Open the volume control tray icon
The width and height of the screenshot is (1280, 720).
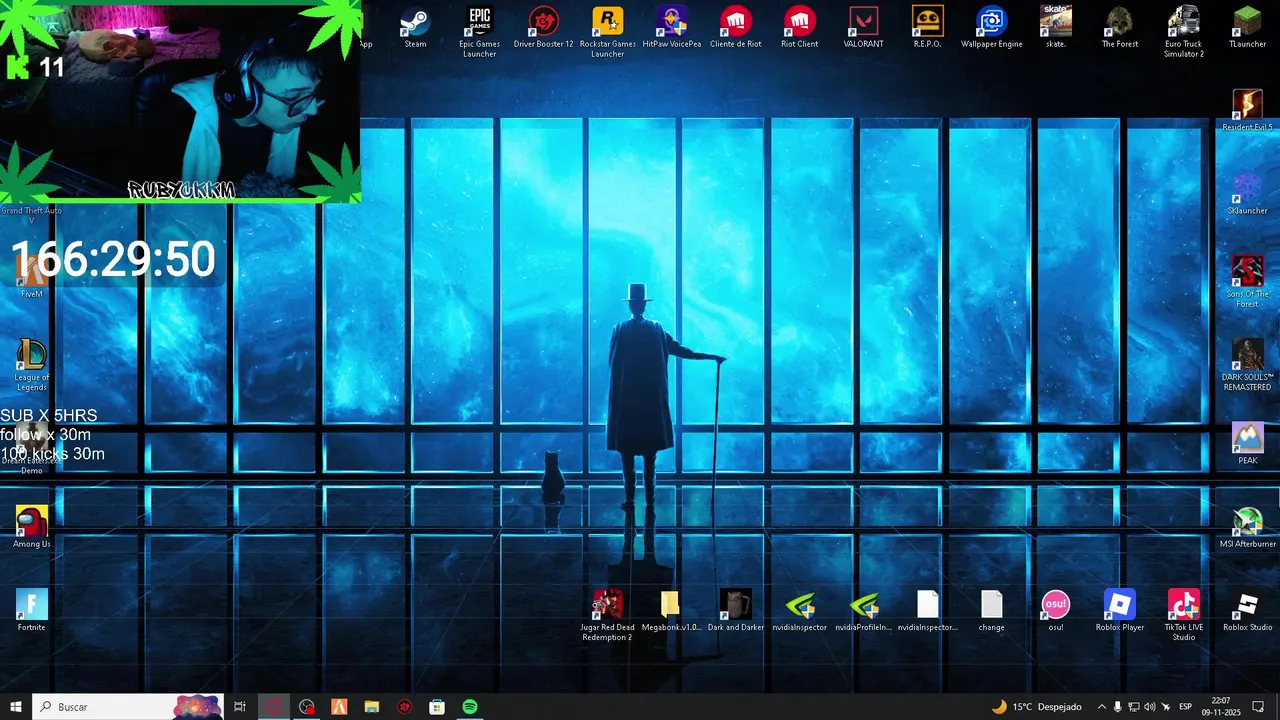[x=1150, y=707]
